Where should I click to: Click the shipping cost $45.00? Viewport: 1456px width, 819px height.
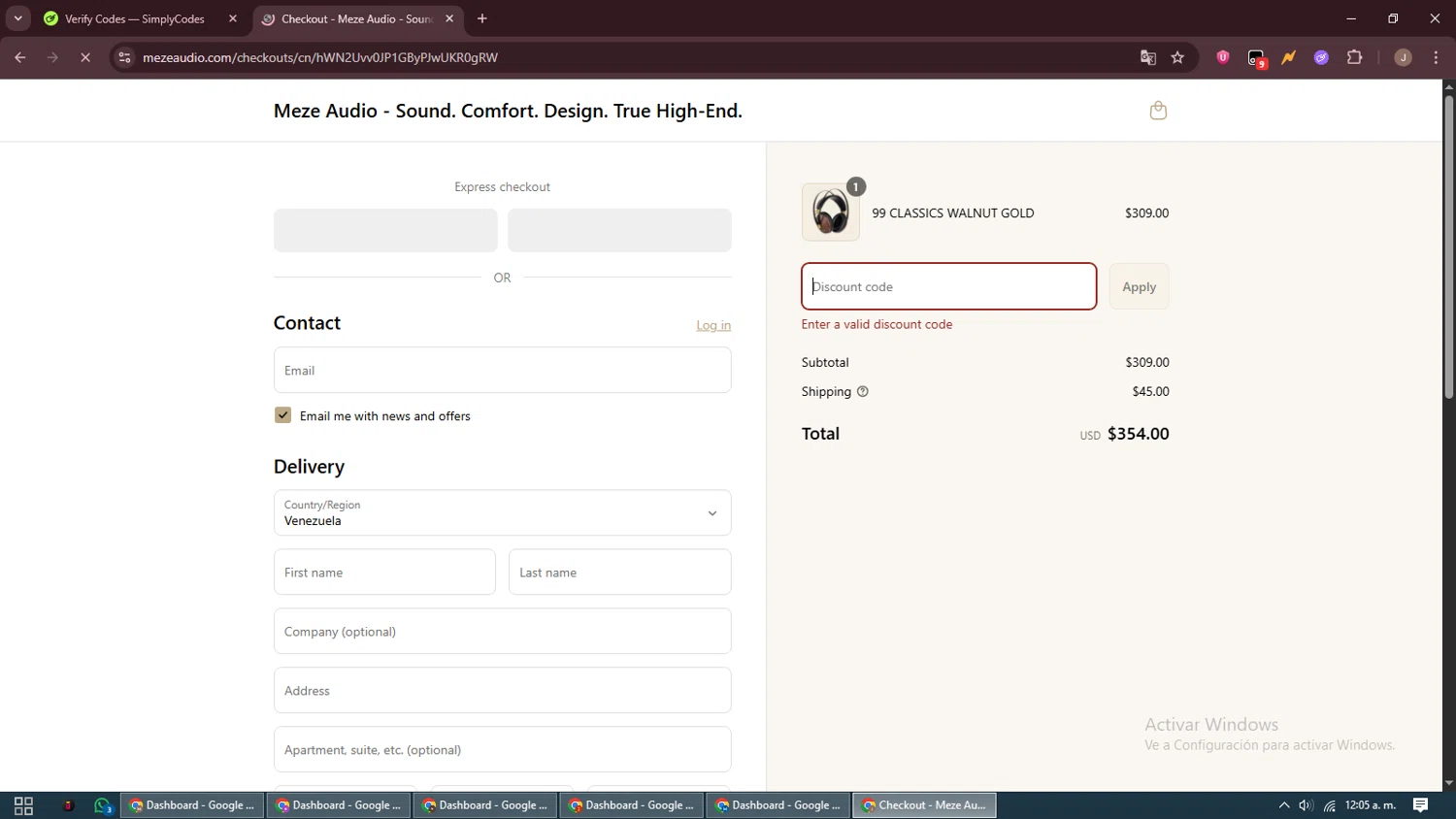click(1150, 392)
